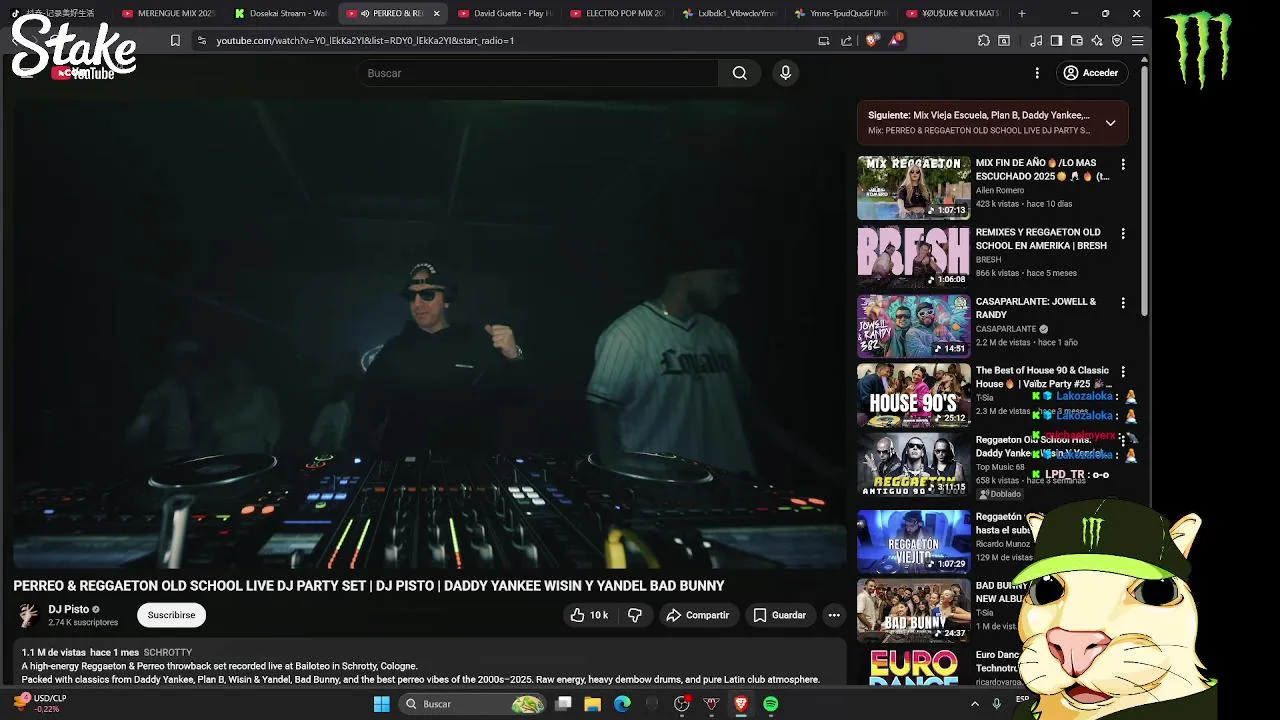The height and width of the screenshot is (720, 1280).
Task: Open Spotify from taskbar
Action: coord(771,704)
